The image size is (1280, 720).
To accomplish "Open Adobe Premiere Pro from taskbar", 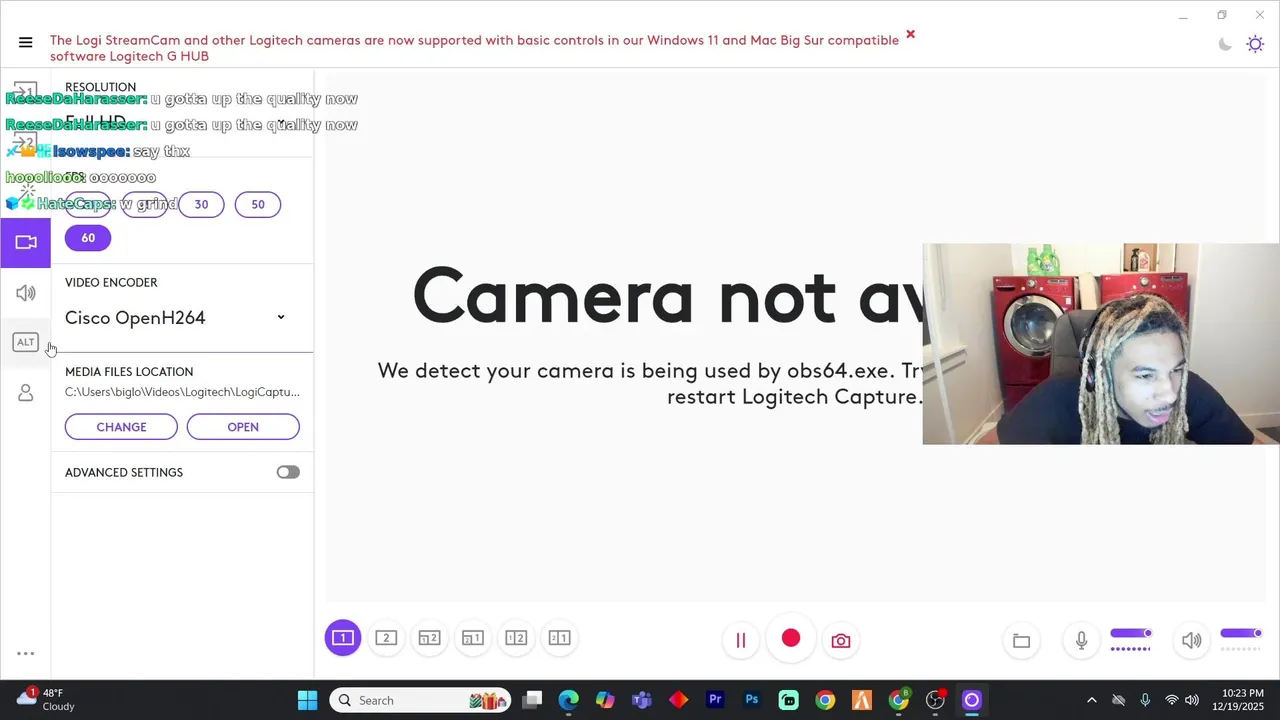I will point(715,700).
